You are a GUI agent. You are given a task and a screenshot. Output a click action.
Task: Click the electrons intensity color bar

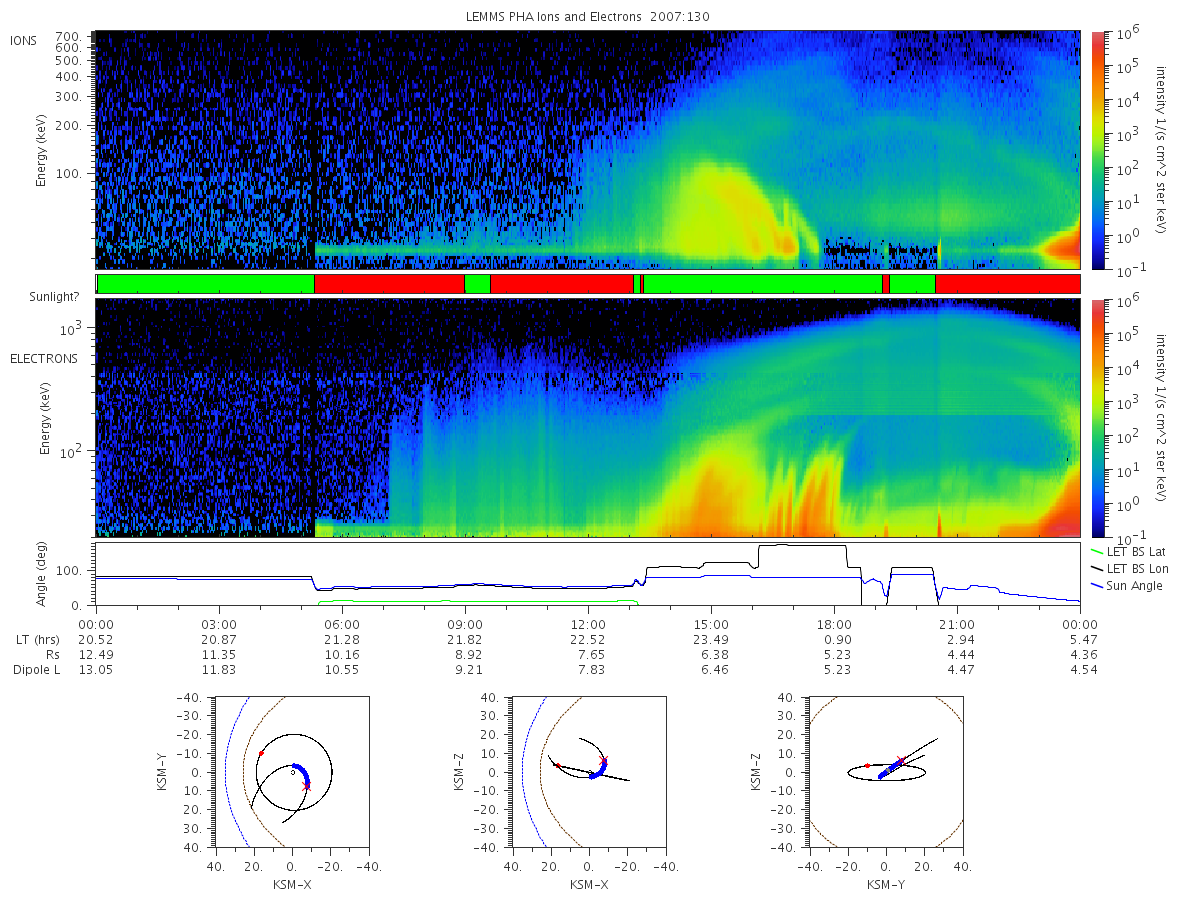[1098, 418]
